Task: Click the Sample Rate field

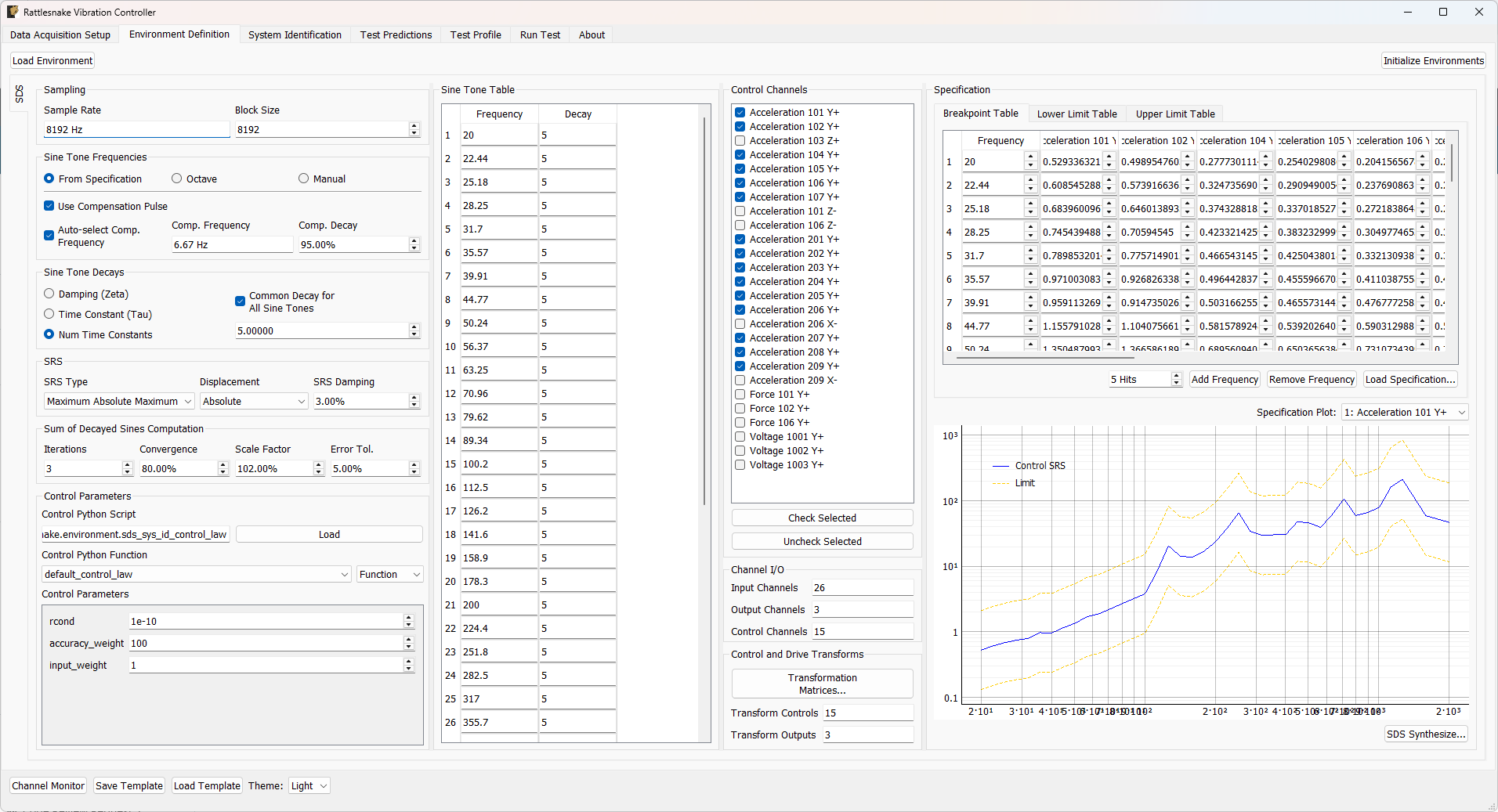Action: click(x=136, y=129)
